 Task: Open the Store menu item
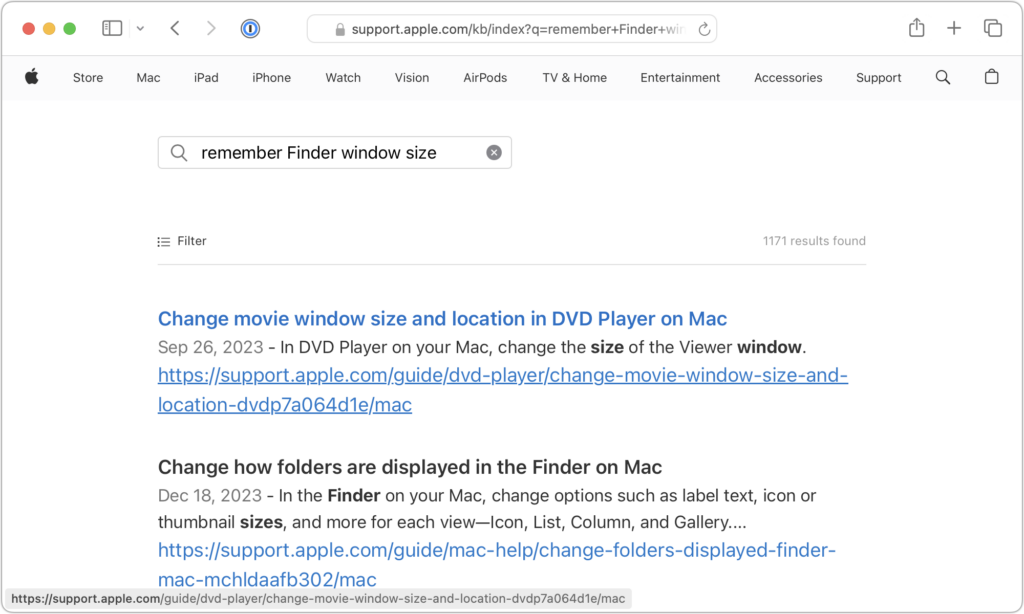click(88, 78)
